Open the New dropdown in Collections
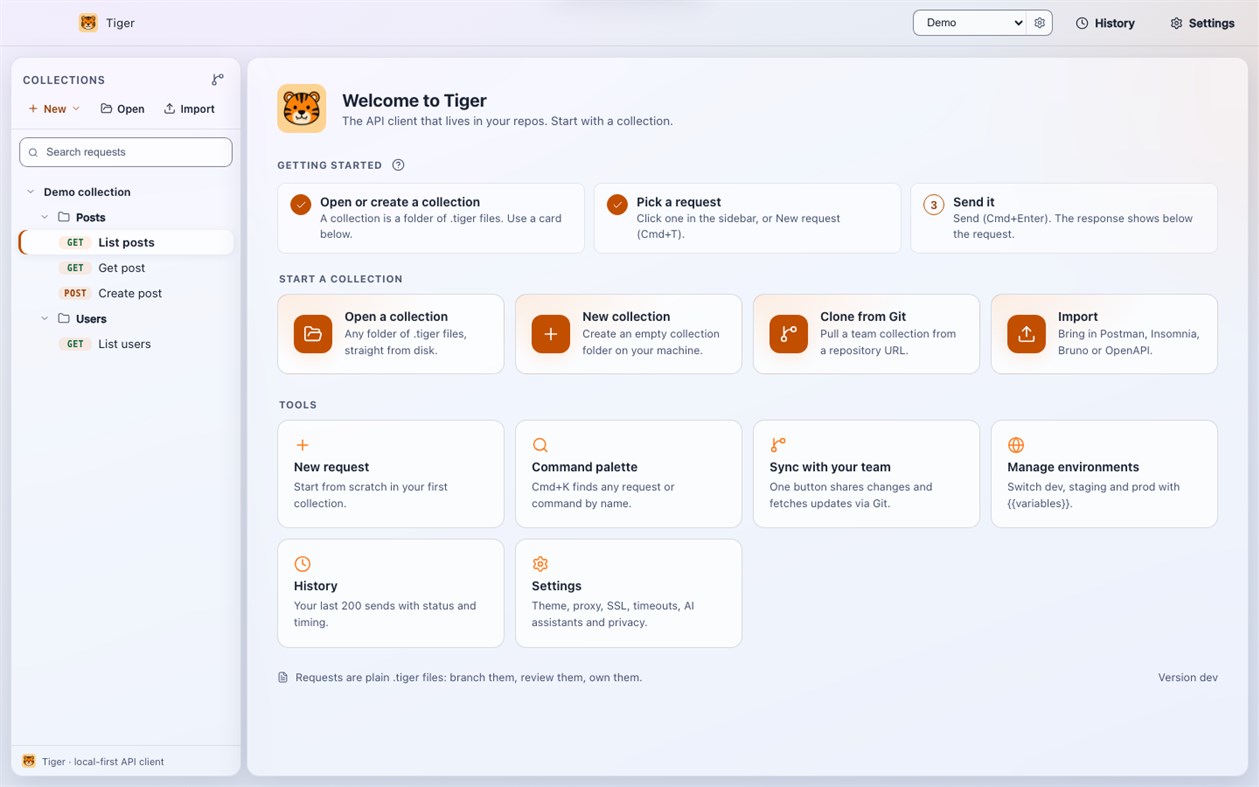This screenshot has height=787, width=1259. point(54,109)
